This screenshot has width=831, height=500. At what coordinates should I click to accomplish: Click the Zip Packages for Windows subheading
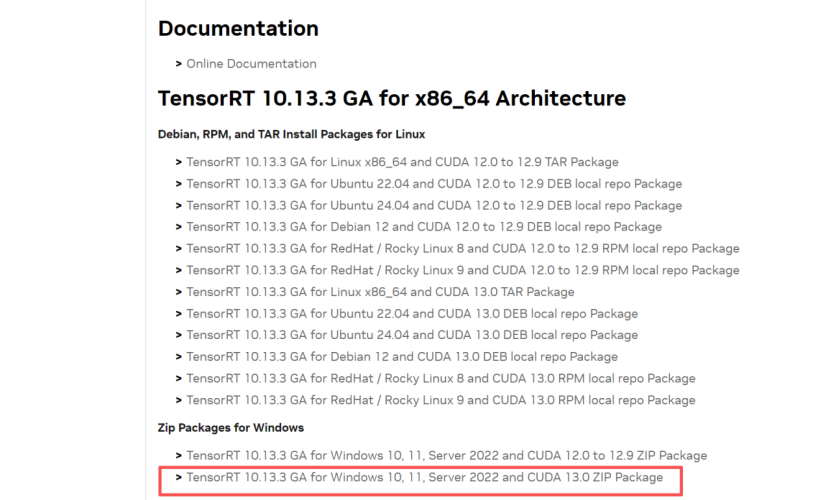pyautogui.click(x=231, y=428)
